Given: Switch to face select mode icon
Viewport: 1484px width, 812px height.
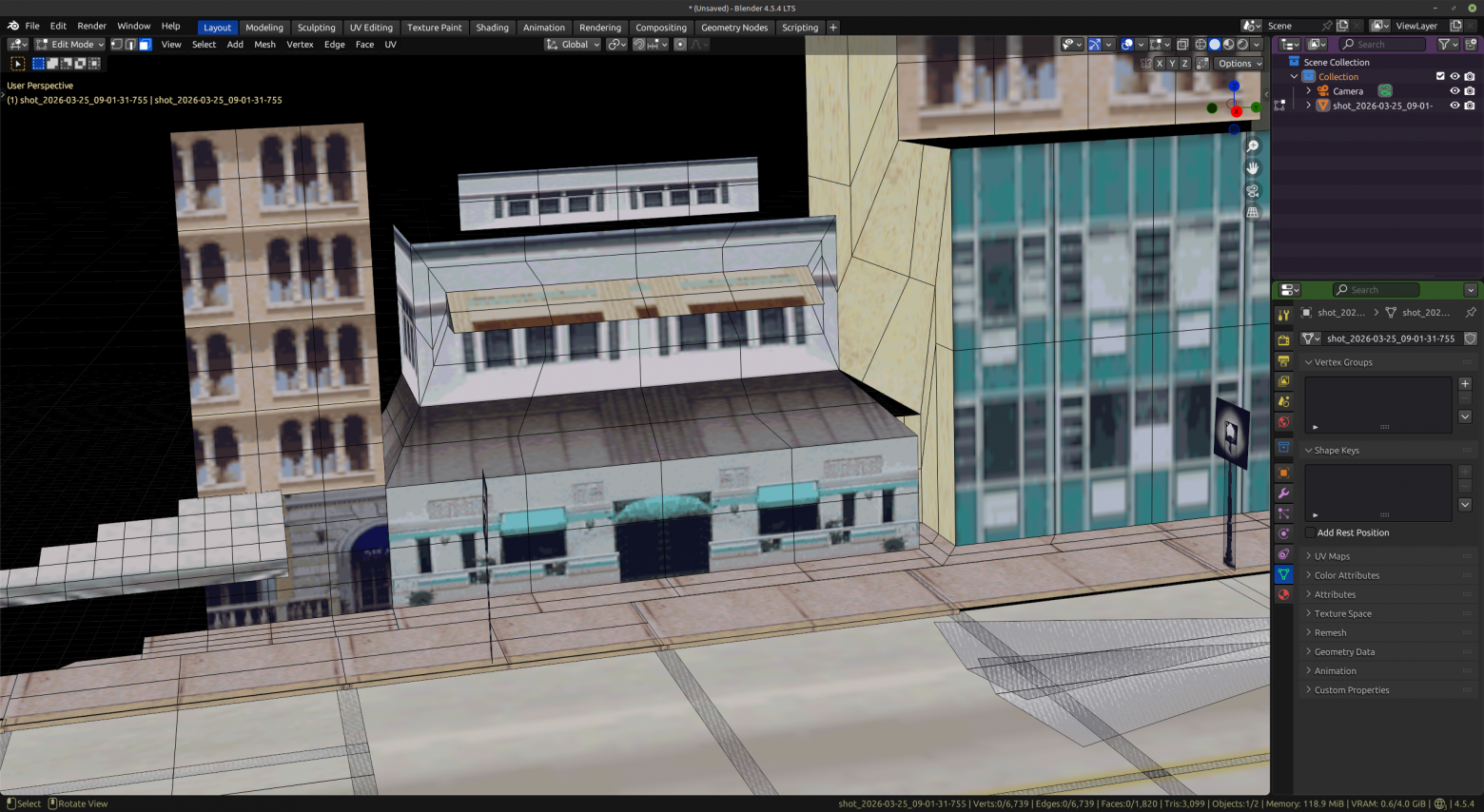Looking at the screenshot, I should point(145,45).
